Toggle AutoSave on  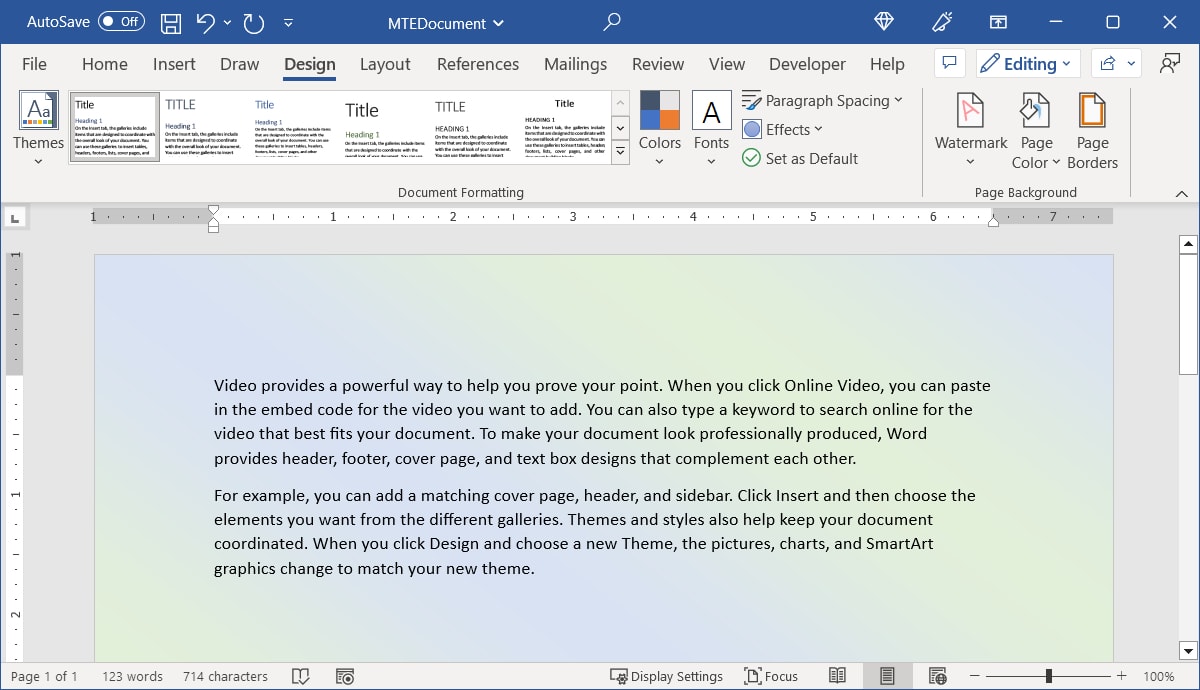pos(122,21)
